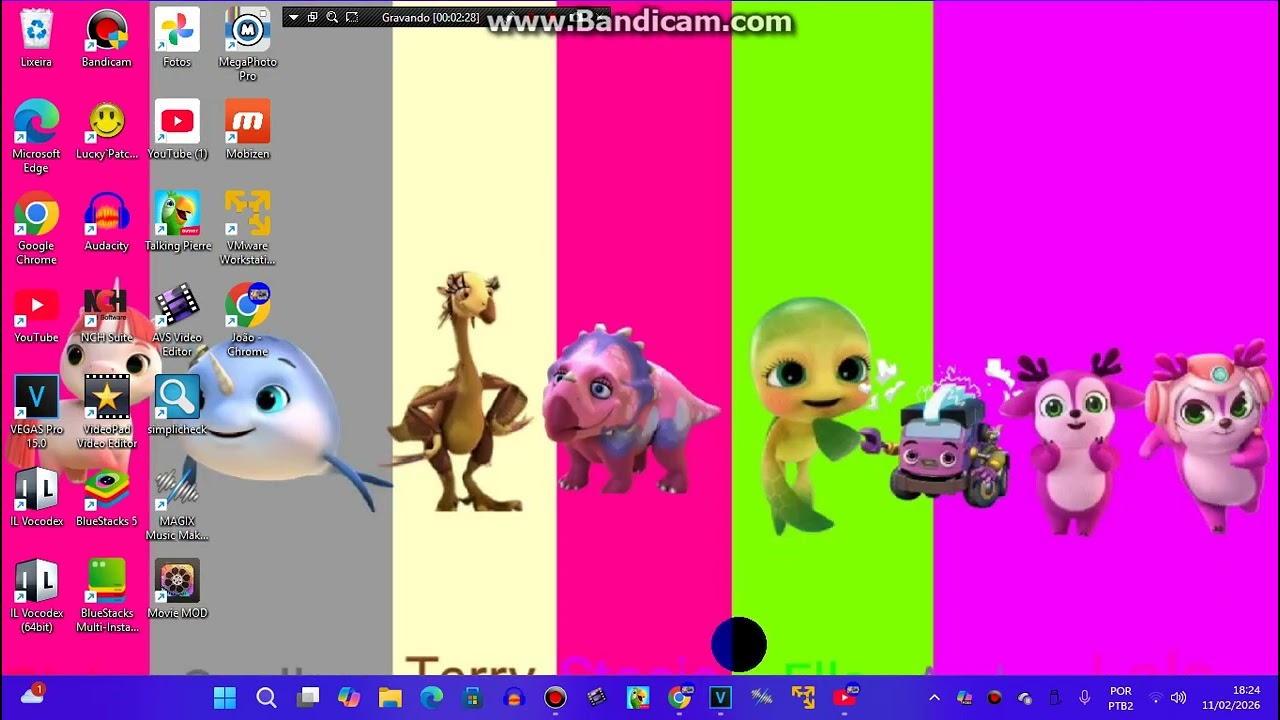Open the João - Chrome profile shortcut
This screenshot has height=720, width=1280.
pyautogui.click(x=248, y=321)
